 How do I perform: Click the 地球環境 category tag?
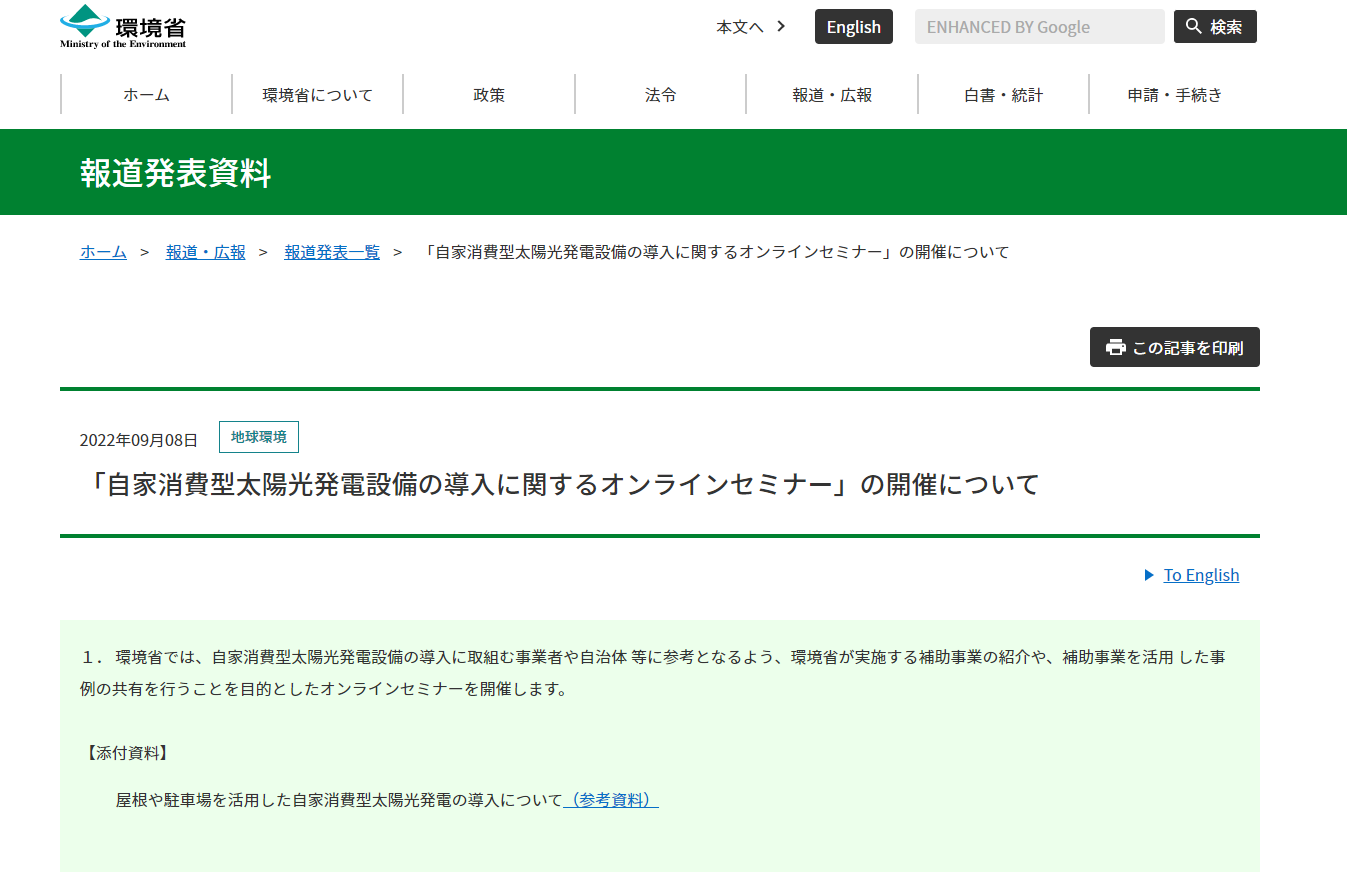click(x=258, y=437)
